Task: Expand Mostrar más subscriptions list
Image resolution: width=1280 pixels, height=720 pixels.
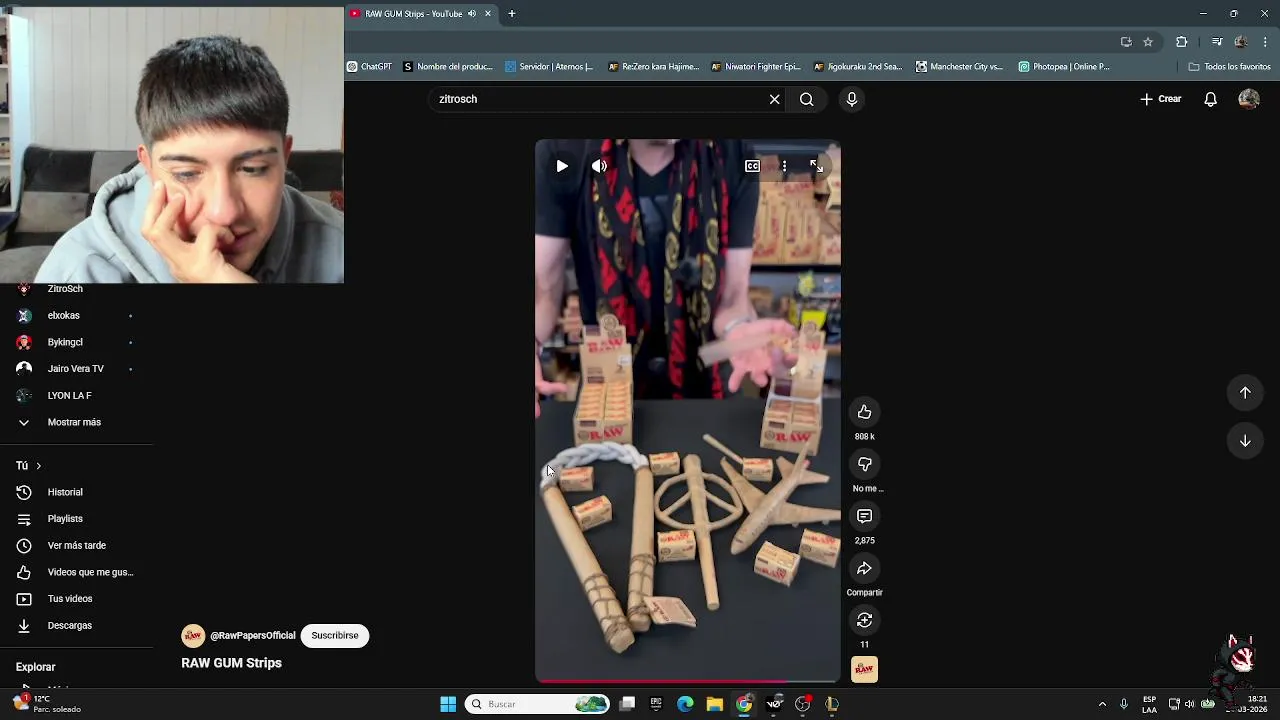Action: 75,422
